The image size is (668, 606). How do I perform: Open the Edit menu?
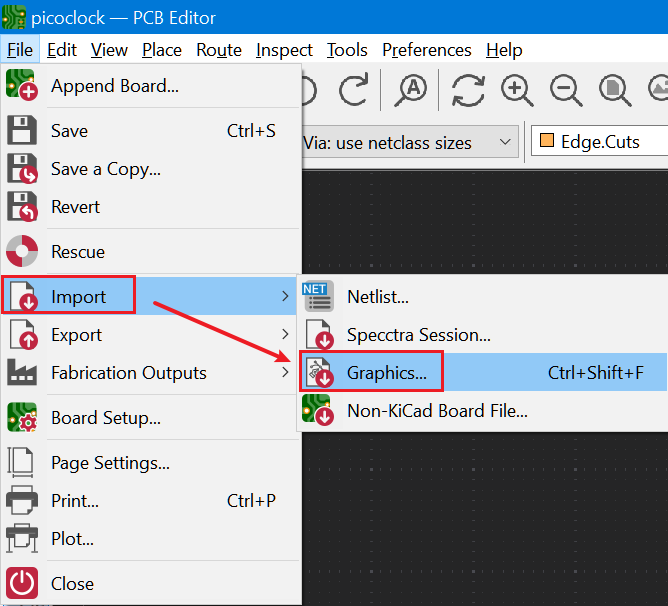point(62,50)
